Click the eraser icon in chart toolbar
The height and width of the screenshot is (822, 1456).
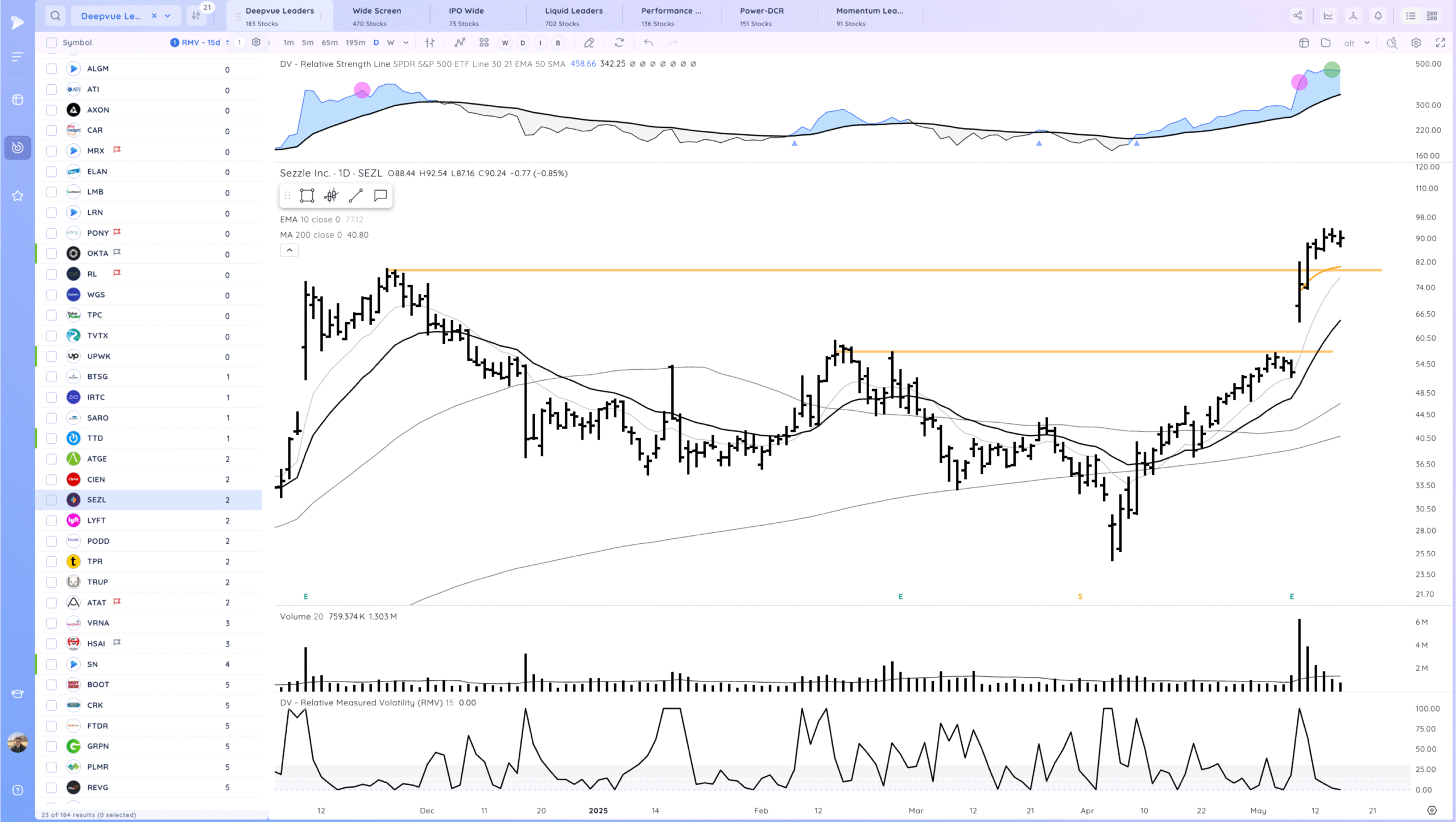tap(589, 43)
